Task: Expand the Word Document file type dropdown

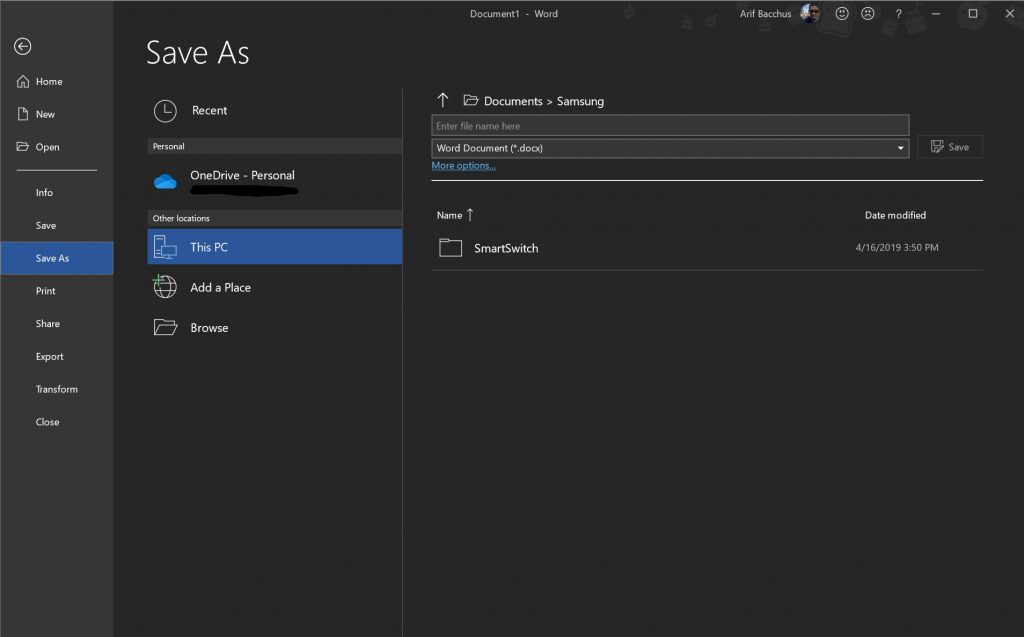Action: (x=901, y=148)
